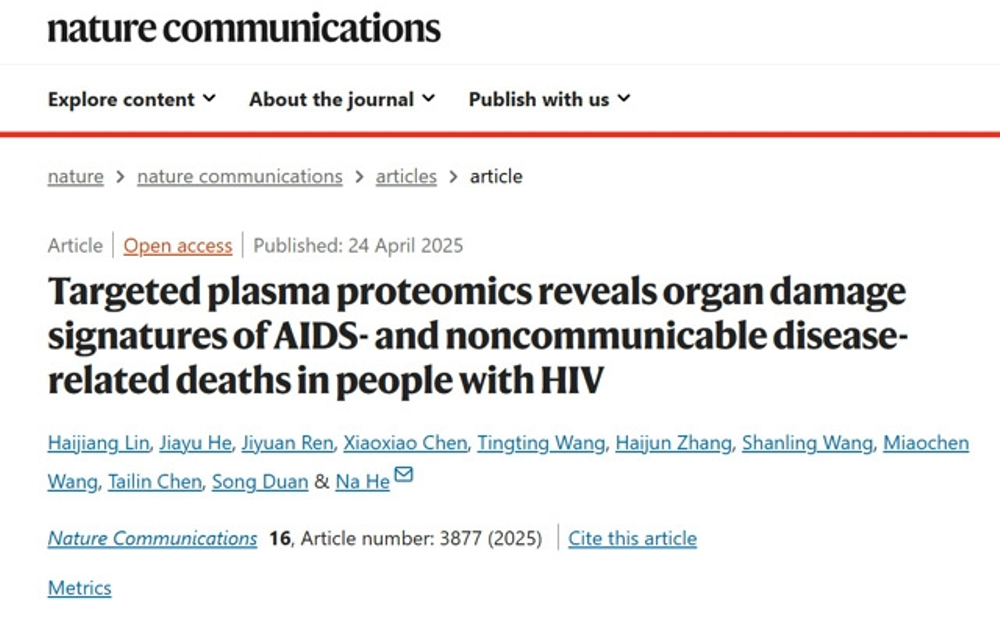Click the Cite this article link
1000x623 pixels.
[633, 538]
